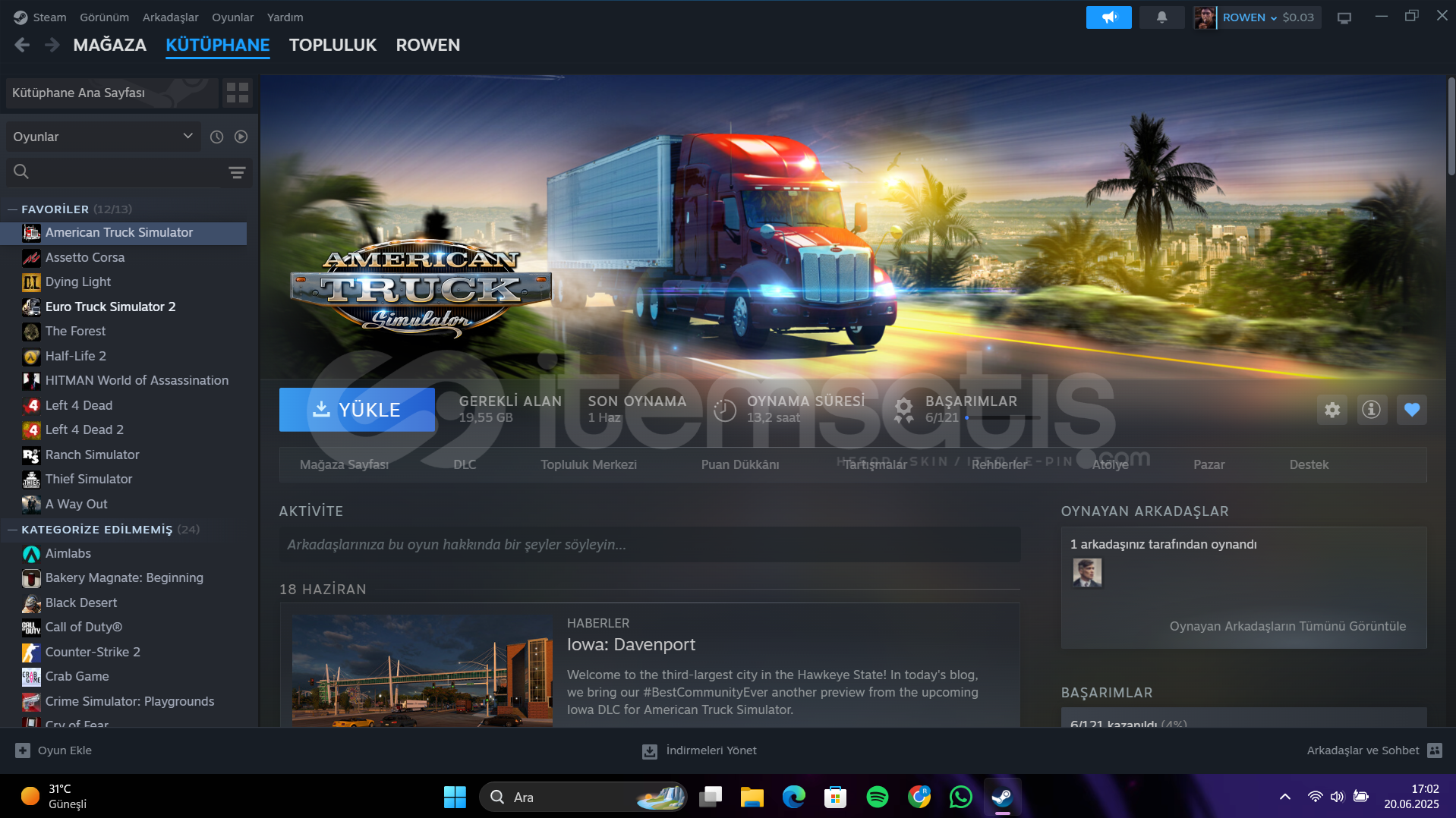Open WhatsApp from the taskbar
This screenshot has height=818, width=1456.
coord(960,797)
